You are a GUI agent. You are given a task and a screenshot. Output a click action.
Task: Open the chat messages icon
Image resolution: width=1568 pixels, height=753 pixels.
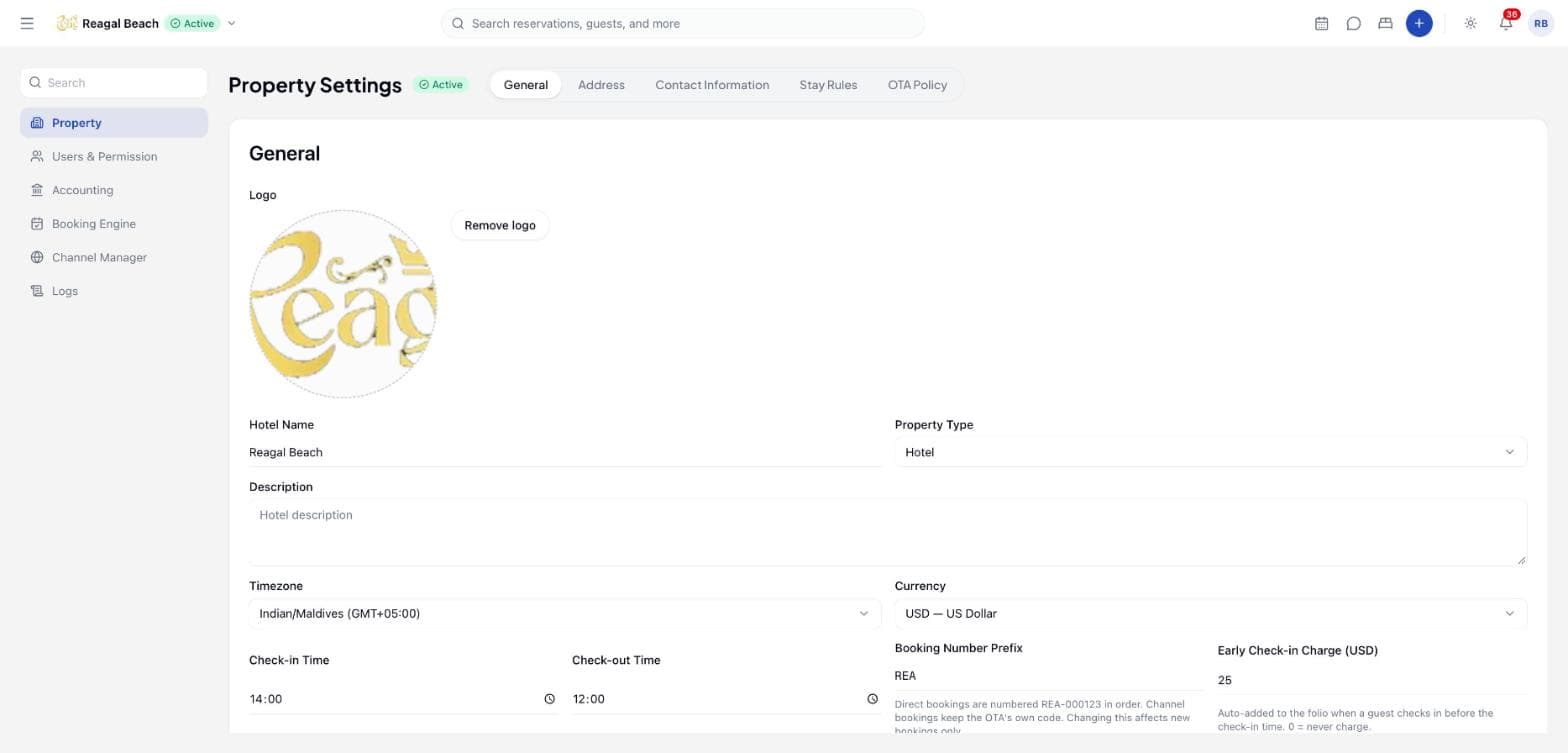coord(1353,23)
